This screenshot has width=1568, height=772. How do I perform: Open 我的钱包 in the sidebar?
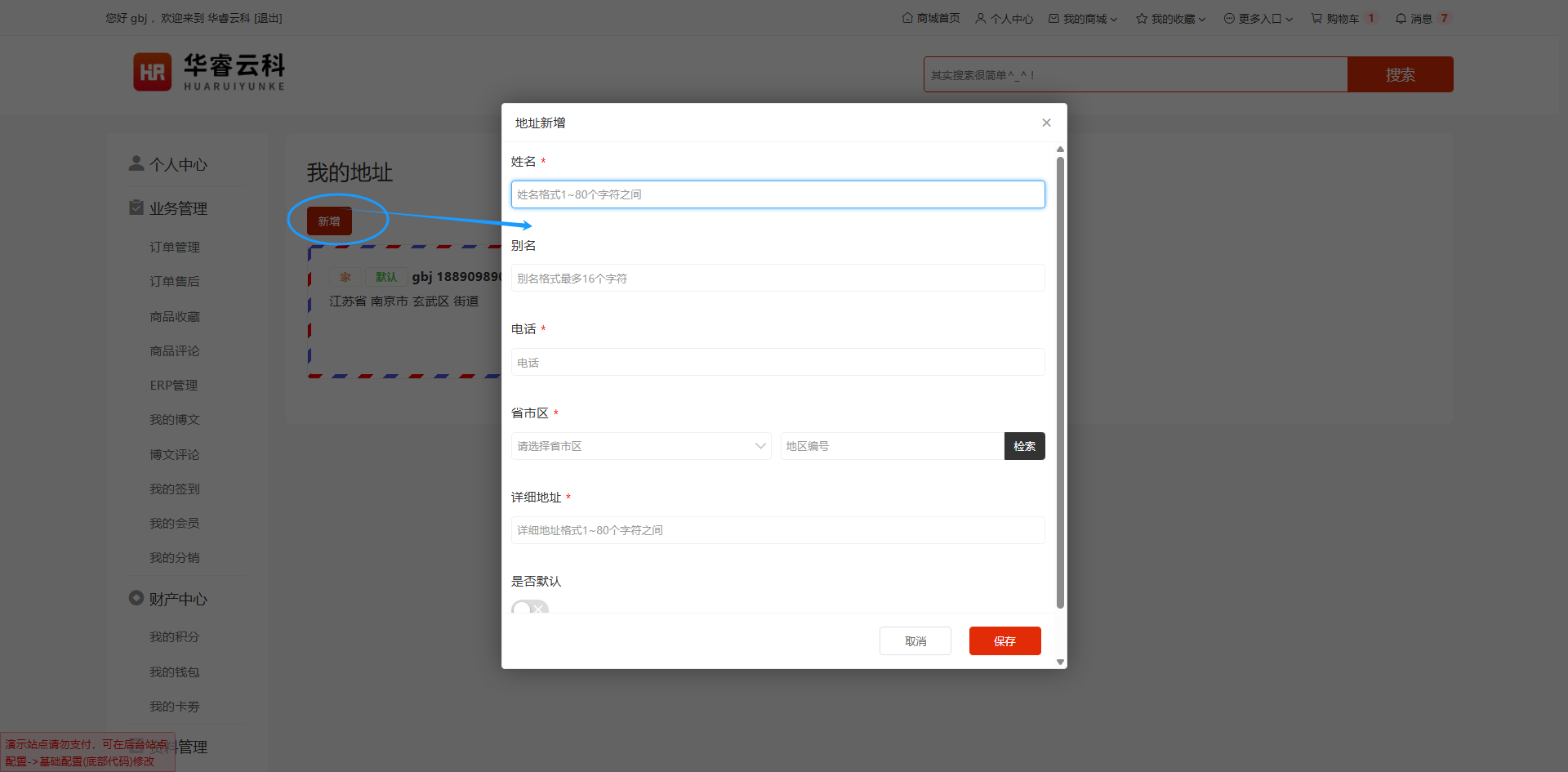click(175, 672)
